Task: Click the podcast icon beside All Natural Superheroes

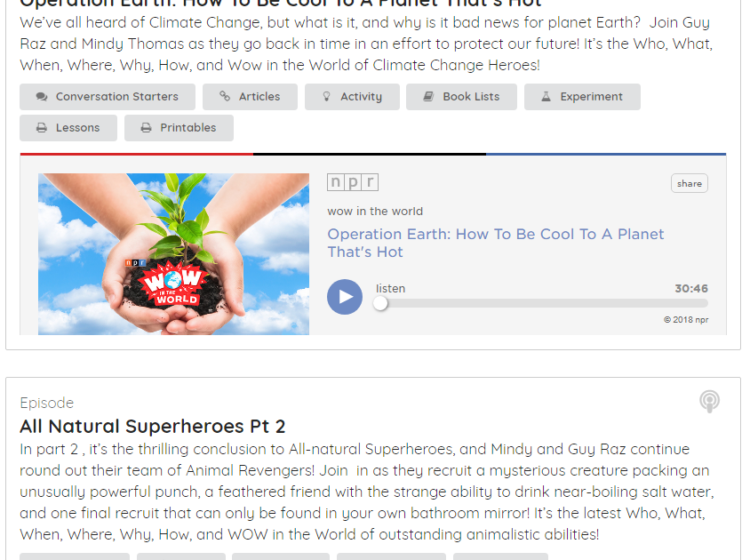Action: (709, 401)
